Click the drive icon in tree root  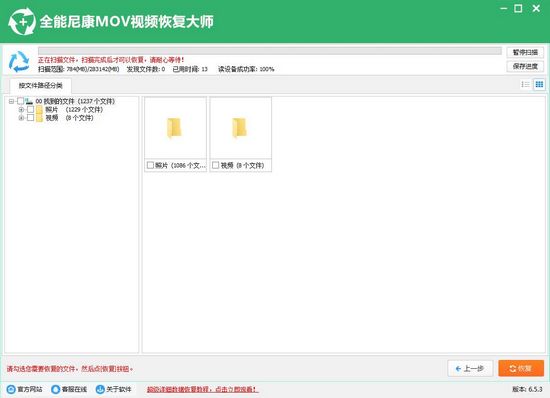click(x=29, y=101)
